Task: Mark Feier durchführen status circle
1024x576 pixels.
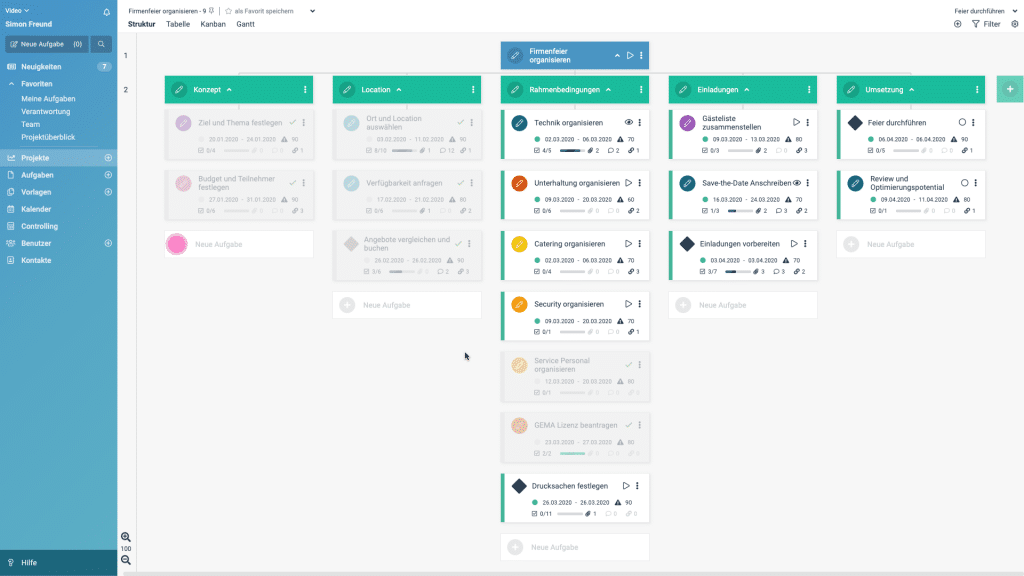Action: (962, 123)
